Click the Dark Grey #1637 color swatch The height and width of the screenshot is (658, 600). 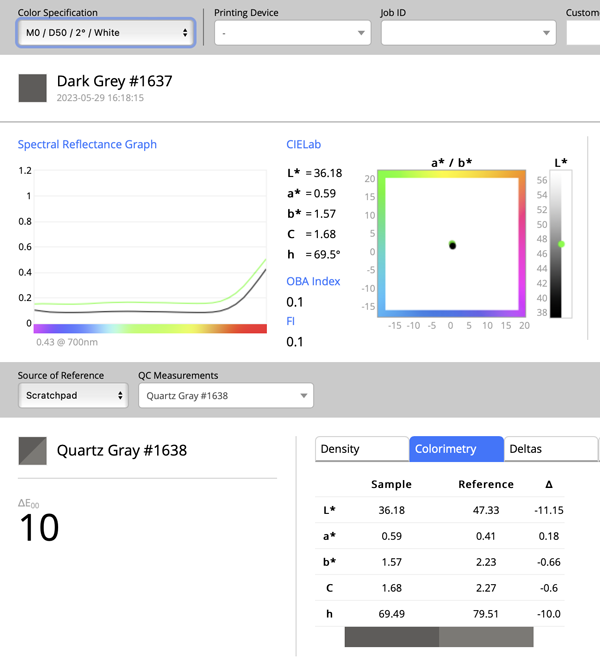tap(32, 88)
